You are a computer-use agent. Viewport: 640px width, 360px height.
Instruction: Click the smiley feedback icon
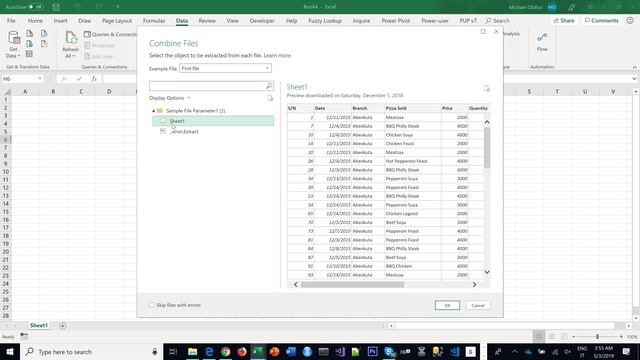pyautogui.click(x=630, y=20)
